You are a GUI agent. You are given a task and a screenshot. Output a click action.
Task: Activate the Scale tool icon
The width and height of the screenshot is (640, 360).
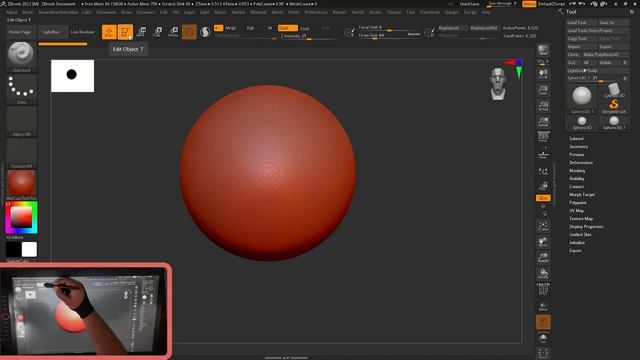[x=157, y=32]
